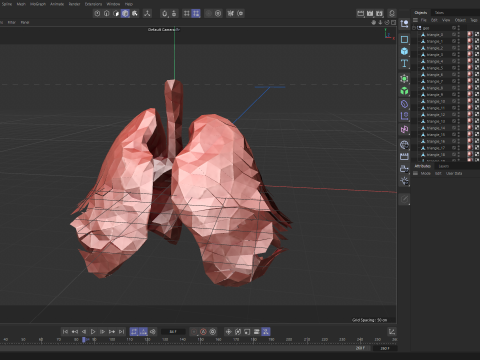
Task: Click the Camera clapper icon in the side palette
Action: (404, 156)
